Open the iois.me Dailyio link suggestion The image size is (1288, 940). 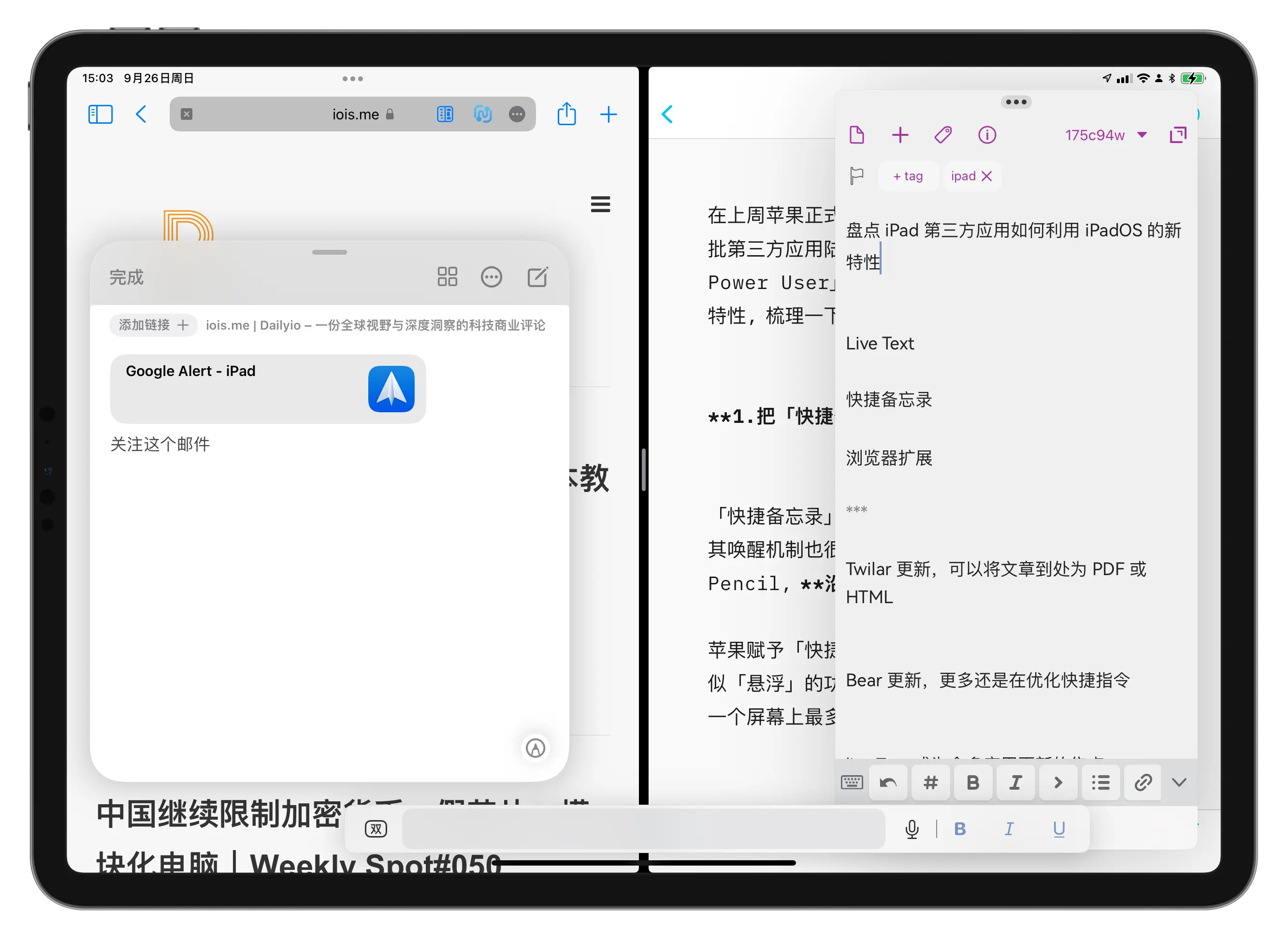click(376, 325)
